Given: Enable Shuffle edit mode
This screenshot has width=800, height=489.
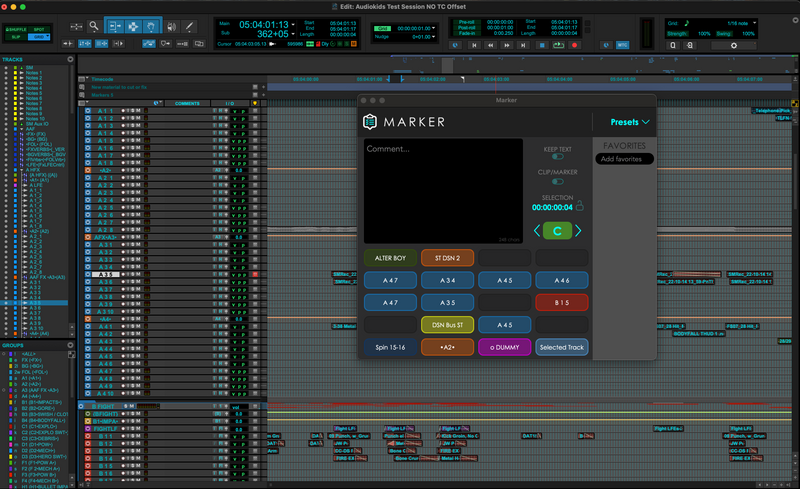Looking at the screenshot, I should click(x=16, y=30).
